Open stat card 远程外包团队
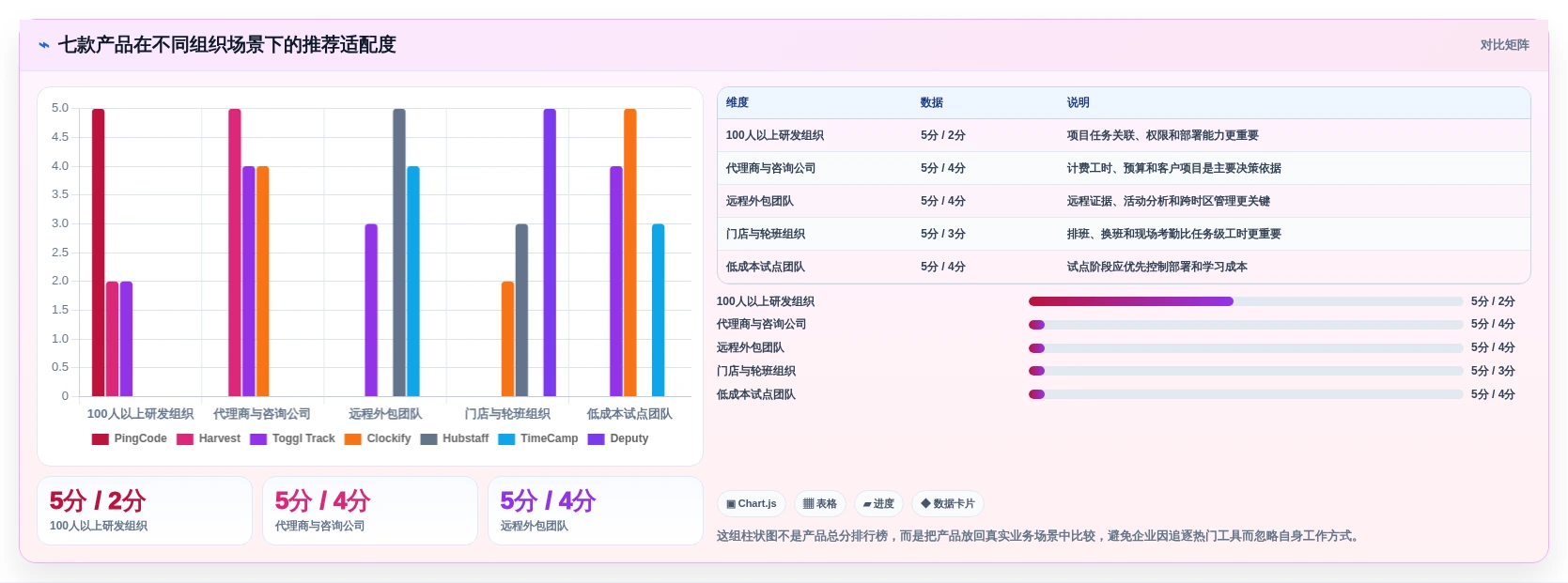Screen dimensions: 1568x583 point(596,511)
